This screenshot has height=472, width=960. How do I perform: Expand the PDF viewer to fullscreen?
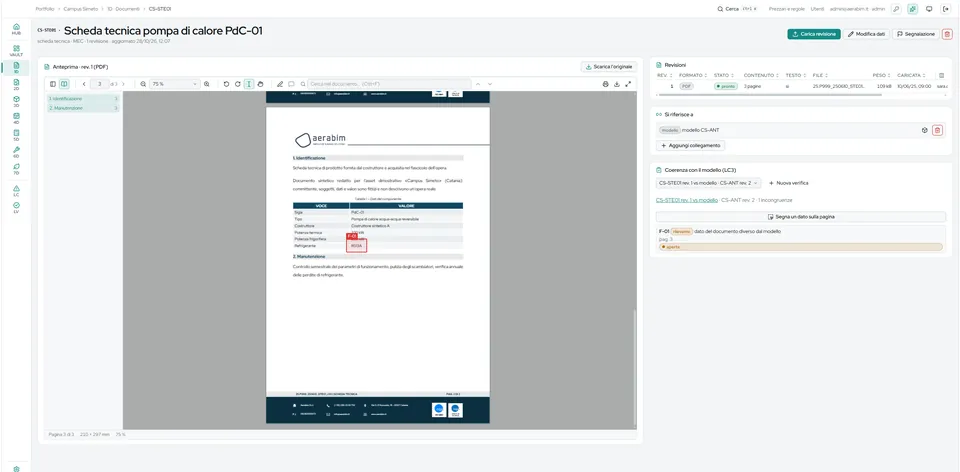click(x=628, y=84)
